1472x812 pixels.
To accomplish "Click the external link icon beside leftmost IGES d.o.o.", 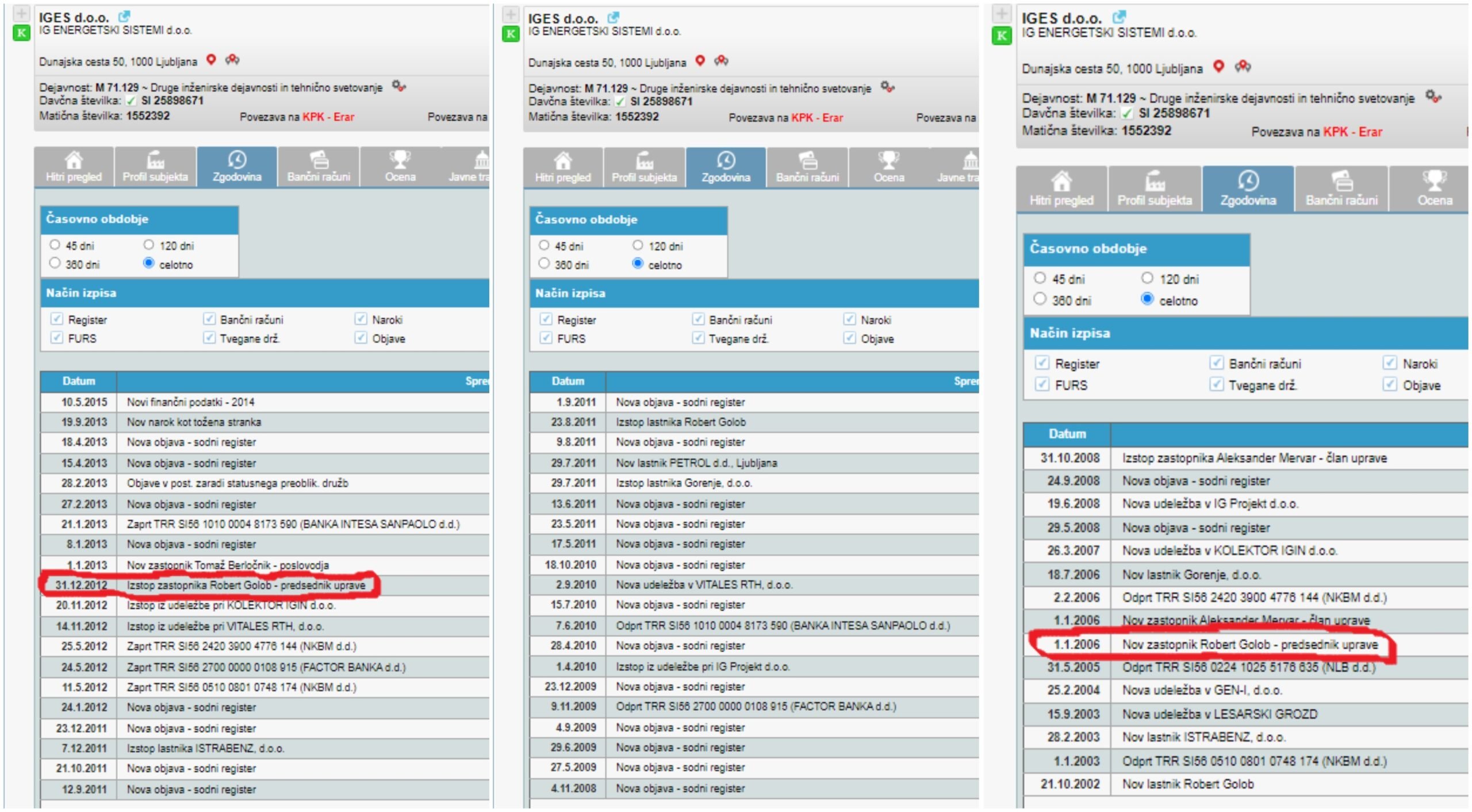I will coord(124,17).
